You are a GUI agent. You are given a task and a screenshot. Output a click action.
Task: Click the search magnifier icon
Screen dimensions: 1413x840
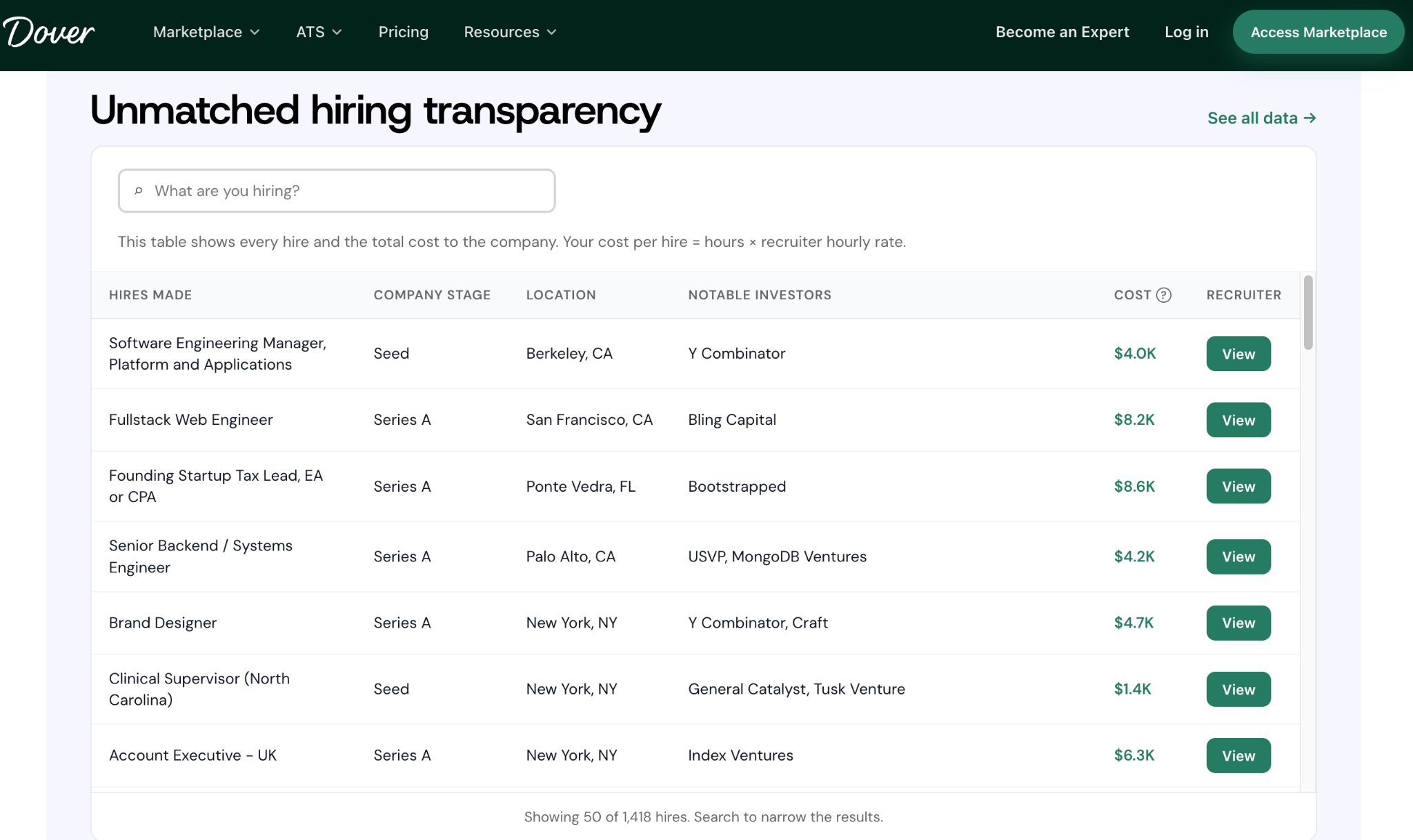tap(139, 191)
